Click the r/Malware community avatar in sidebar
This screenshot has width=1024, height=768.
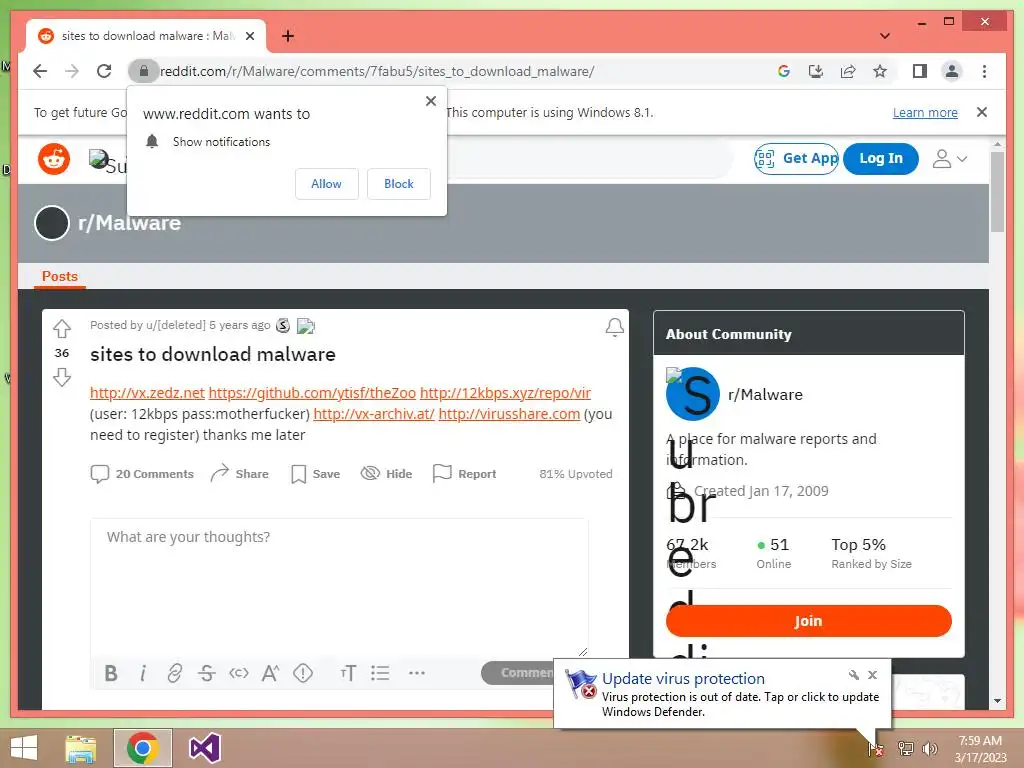[x=692, y=394]
